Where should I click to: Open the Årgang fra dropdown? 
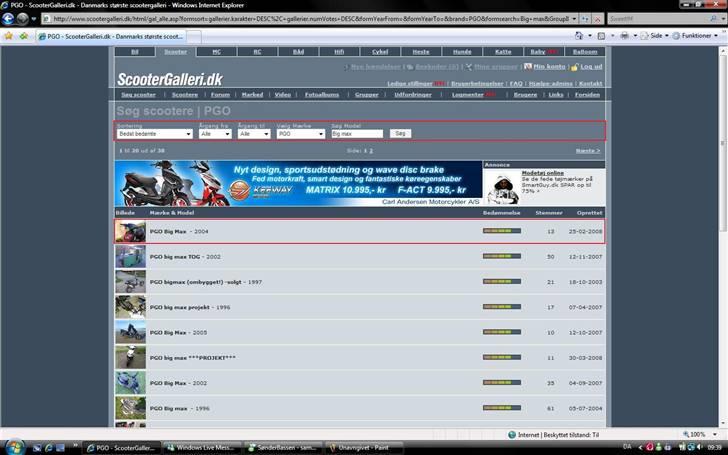(215, 134)
